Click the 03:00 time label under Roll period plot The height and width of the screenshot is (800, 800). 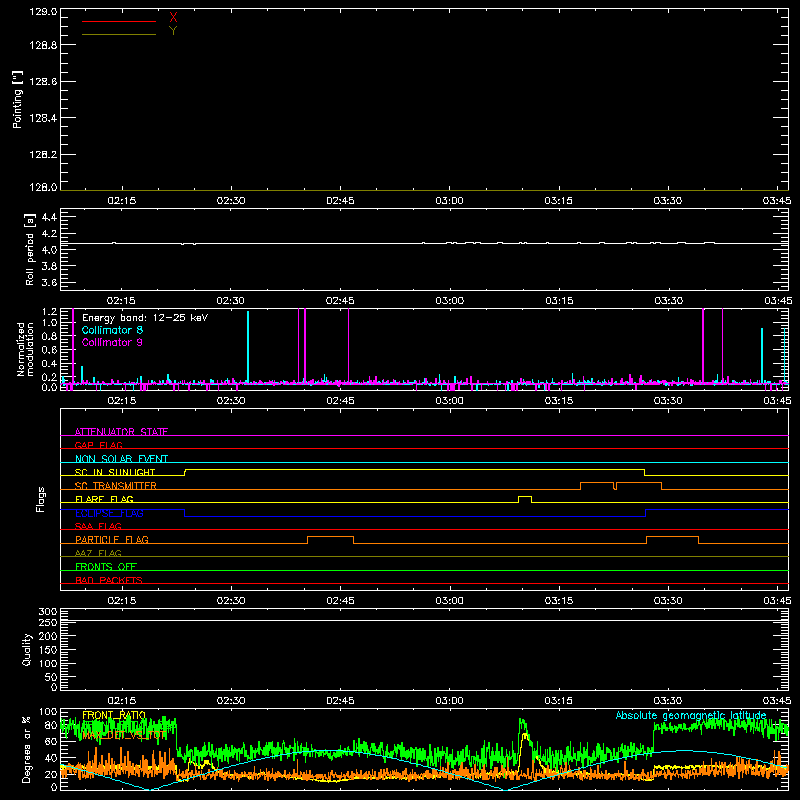pyautogui.click(x=449, y=301)
